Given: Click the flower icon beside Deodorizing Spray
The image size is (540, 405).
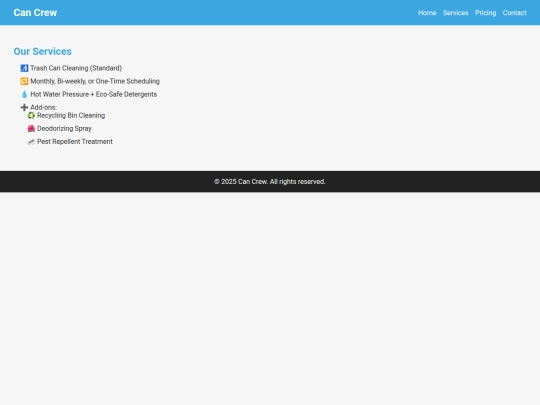Looking at the screenshot, I should [31, 128].
